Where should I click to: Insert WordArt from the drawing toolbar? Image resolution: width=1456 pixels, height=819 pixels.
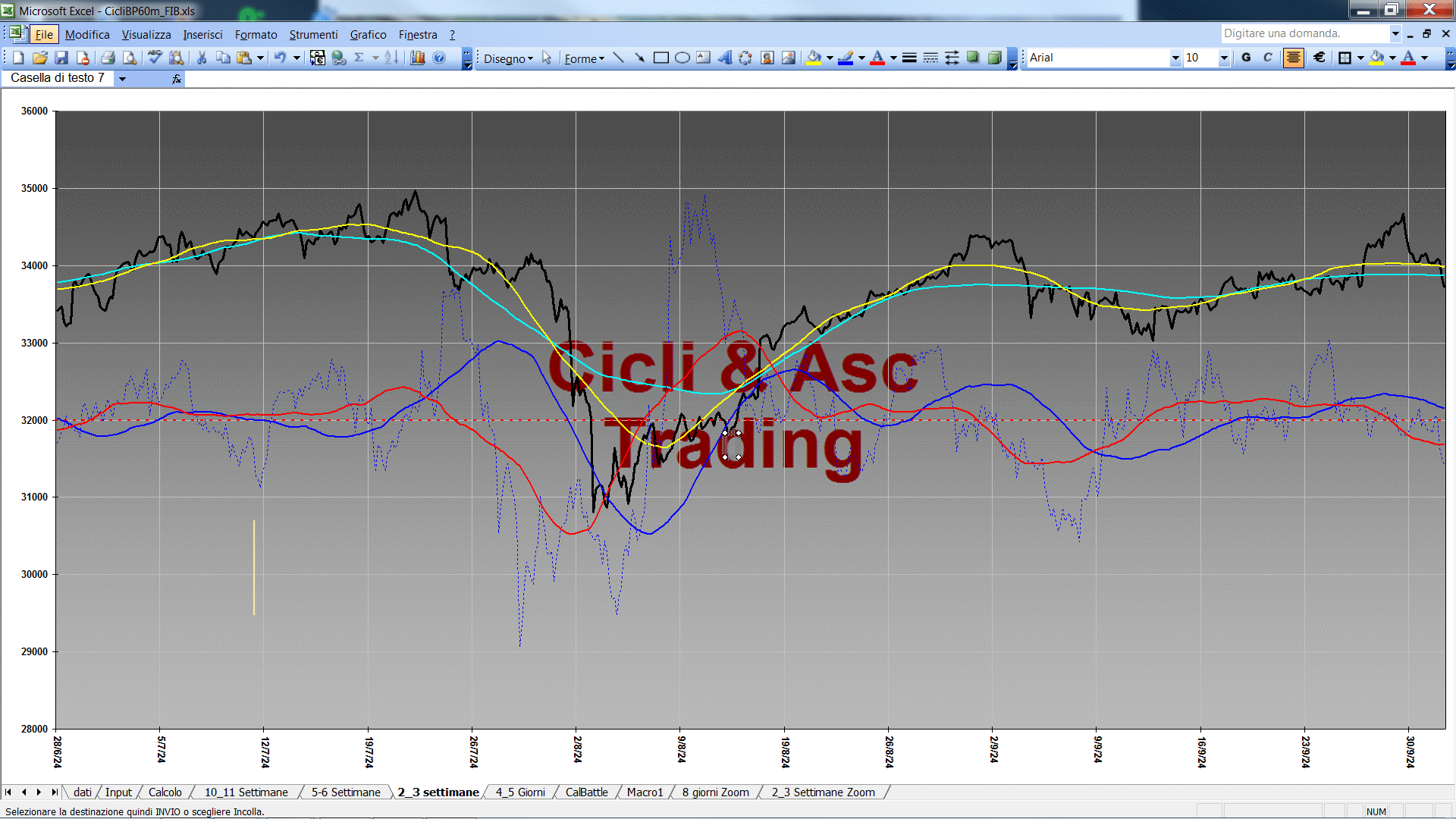724,58
